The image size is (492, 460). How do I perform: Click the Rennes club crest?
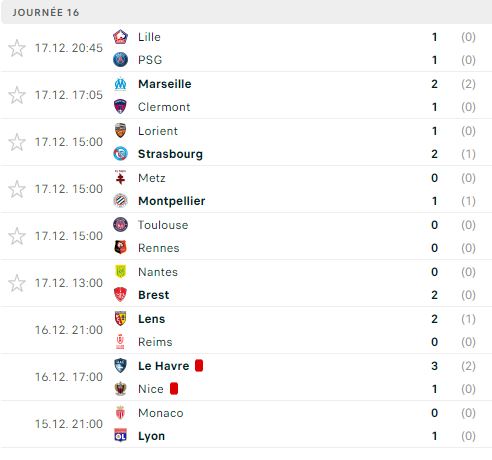[x=120, y=248]
